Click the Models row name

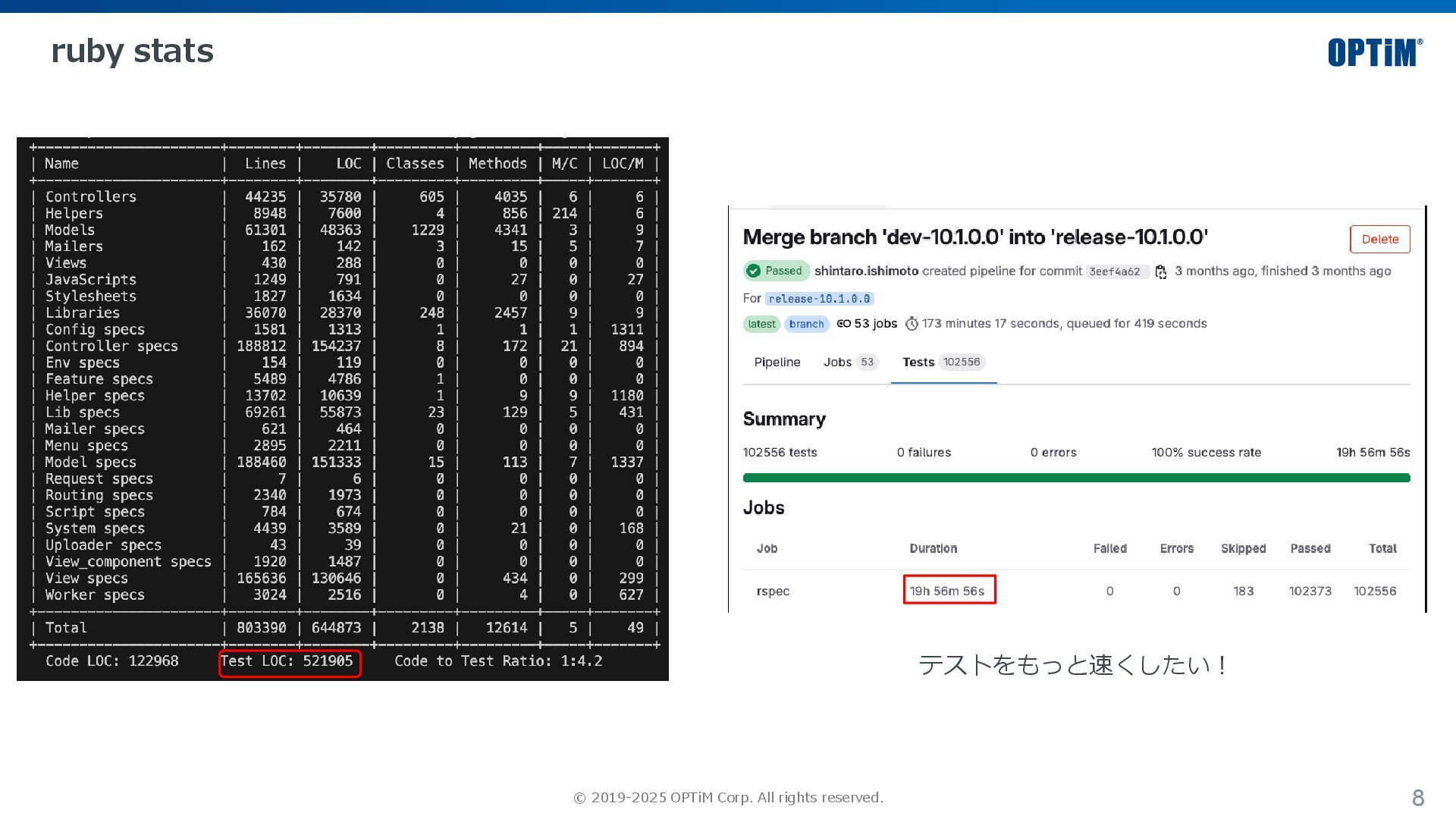pos(70,230)
